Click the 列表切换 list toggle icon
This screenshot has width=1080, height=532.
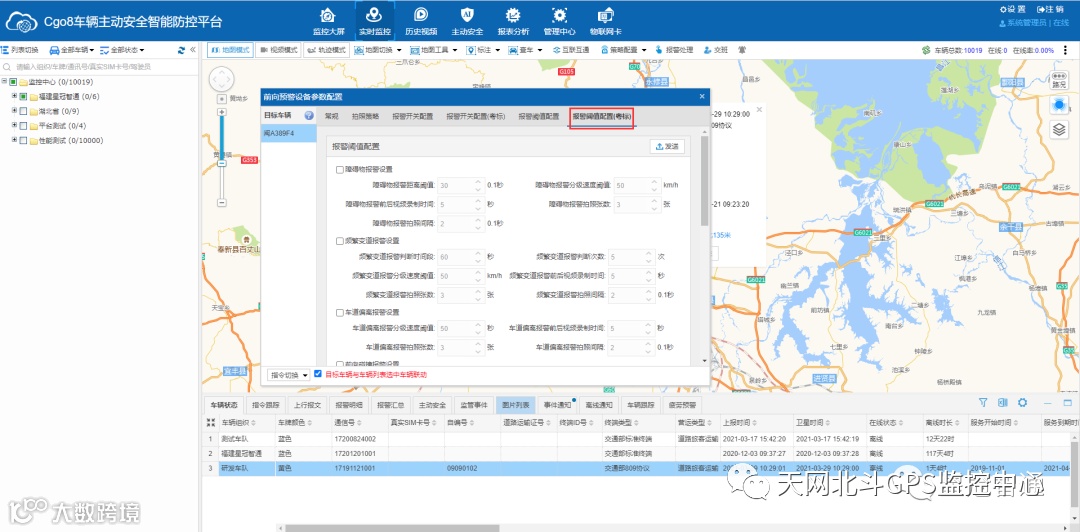click(5, 50)
